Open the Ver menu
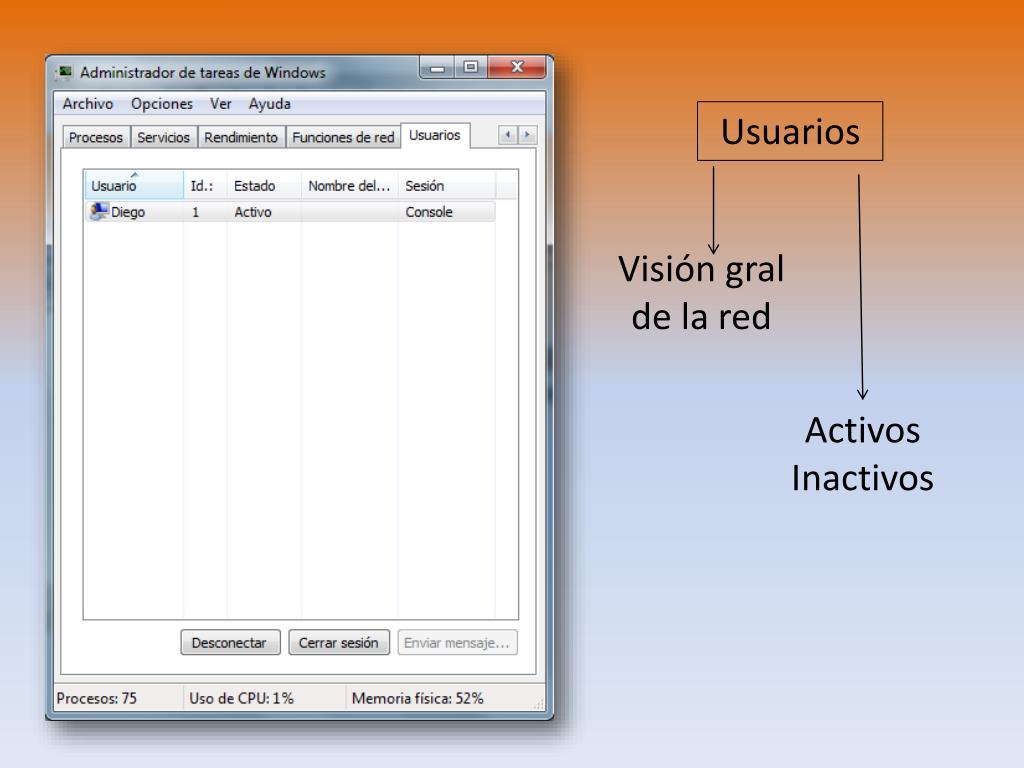 click(221, 104)
